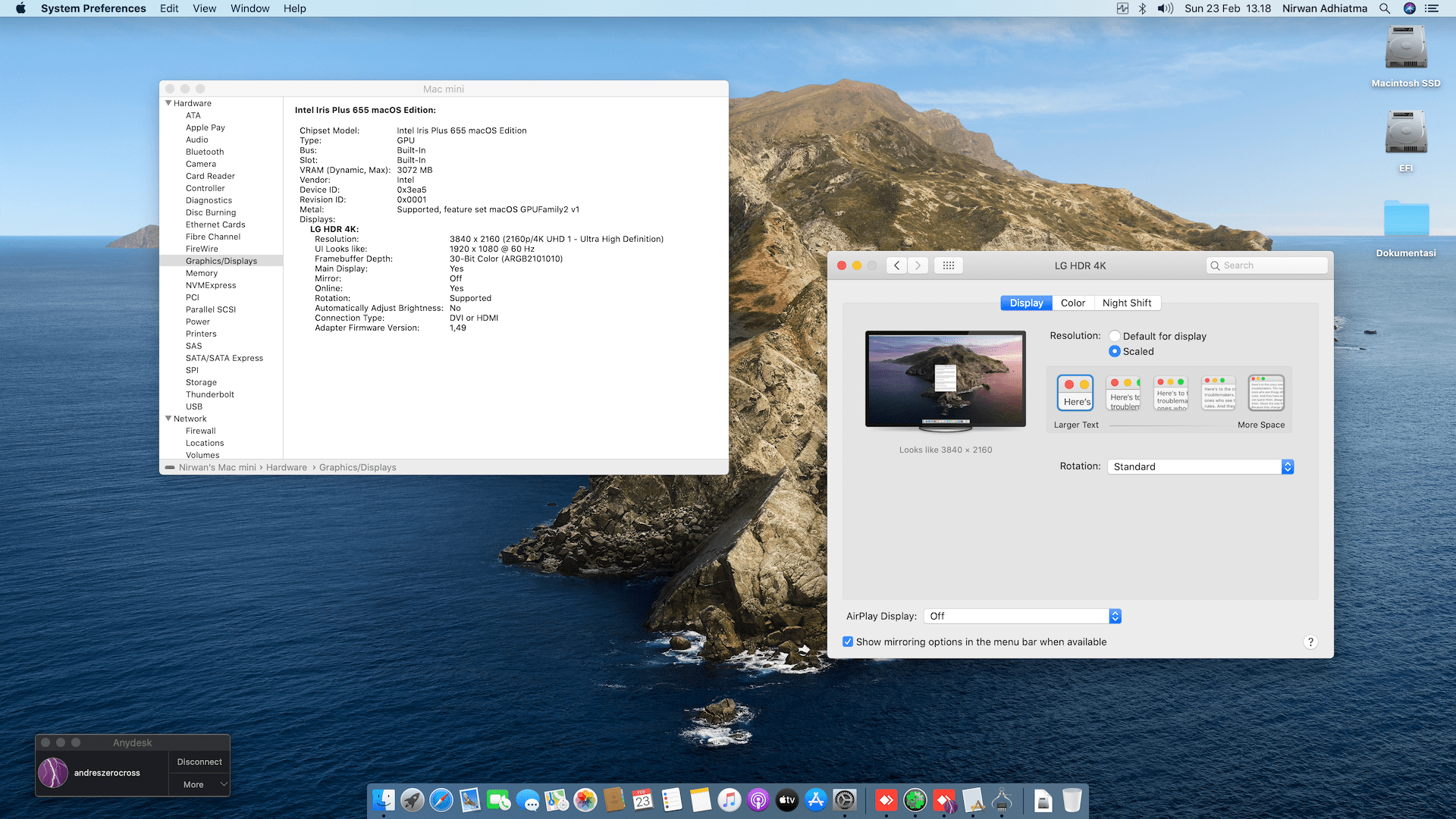Open EFI drive icon on desktop
This screenshot has width=1456, height=819.
tap(1406, 133)
